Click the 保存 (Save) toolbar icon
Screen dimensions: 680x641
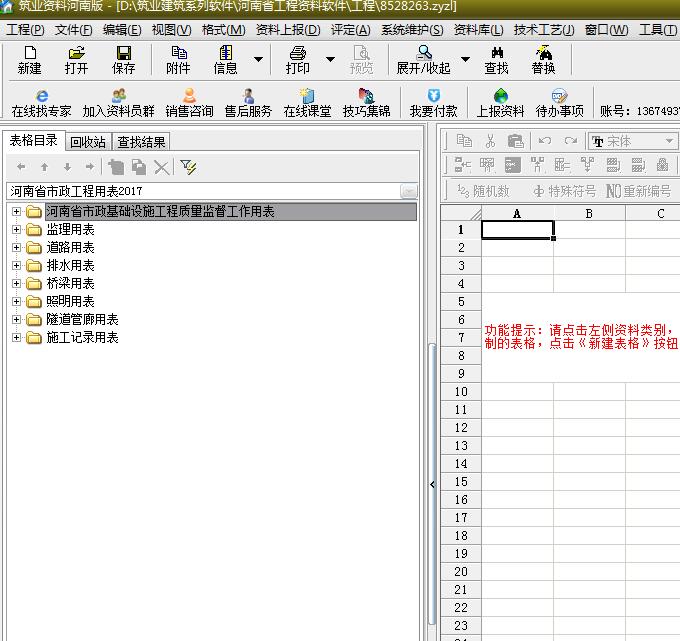(x=123, y=54)
